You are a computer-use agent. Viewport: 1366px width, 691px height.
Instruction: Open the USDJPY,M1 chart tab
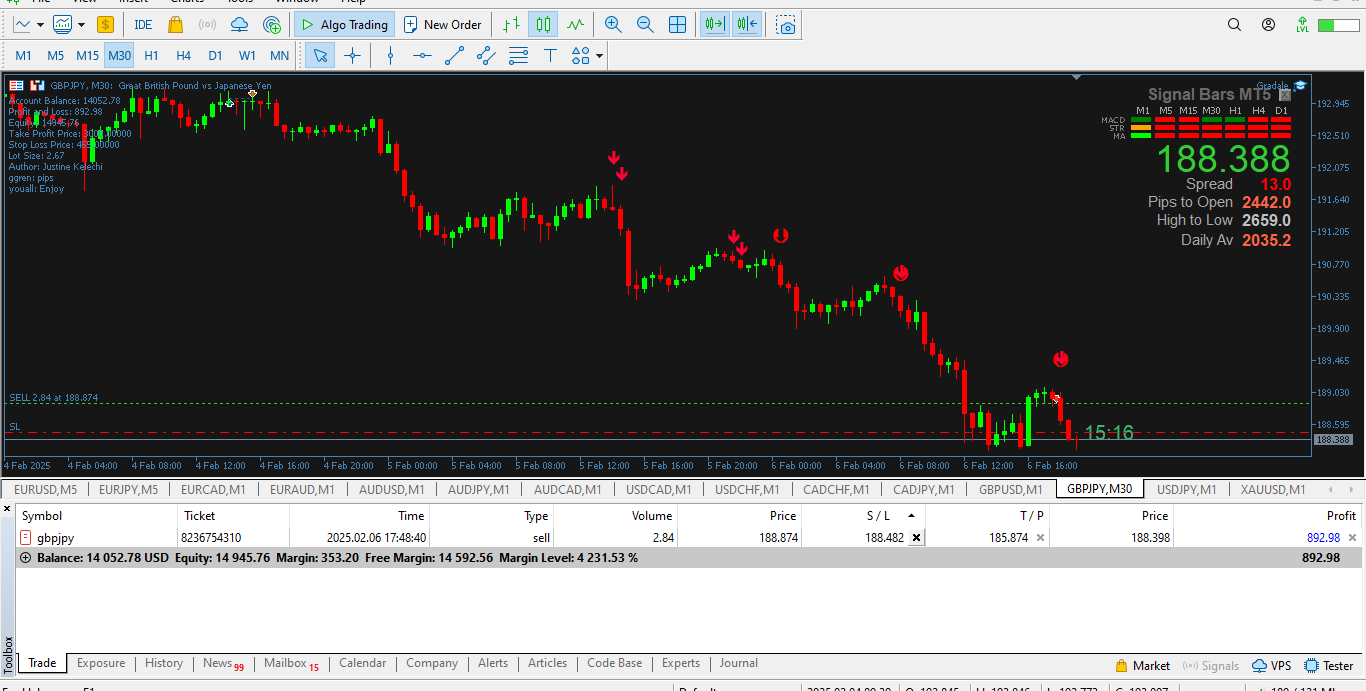pyautogui.click(x=1187, y=489)
